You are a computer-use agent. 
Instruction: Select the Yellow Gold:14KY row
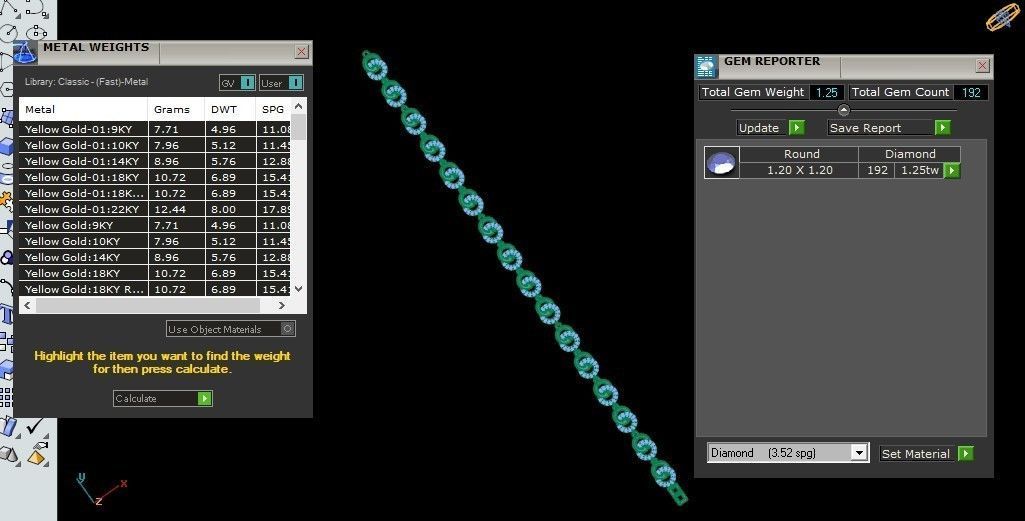[x=155, y=257]
